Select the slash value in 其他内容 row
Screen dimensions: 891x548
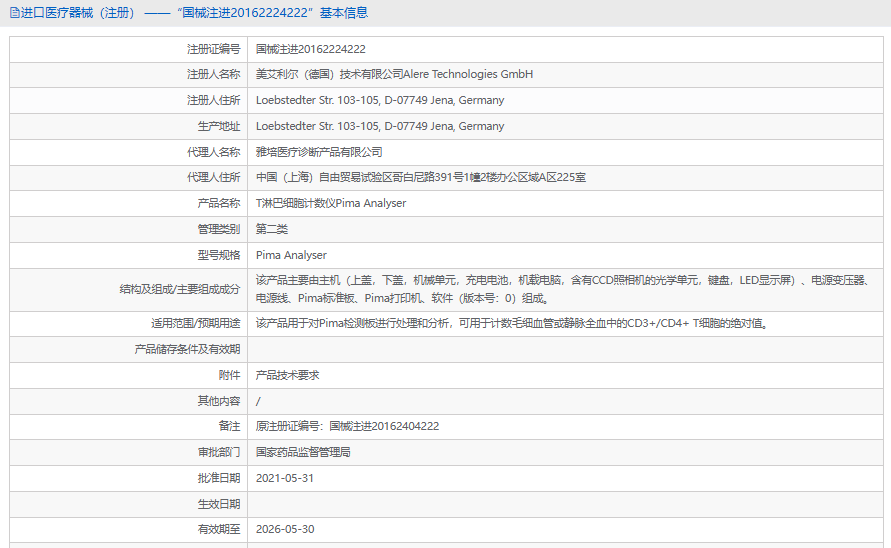258,401
